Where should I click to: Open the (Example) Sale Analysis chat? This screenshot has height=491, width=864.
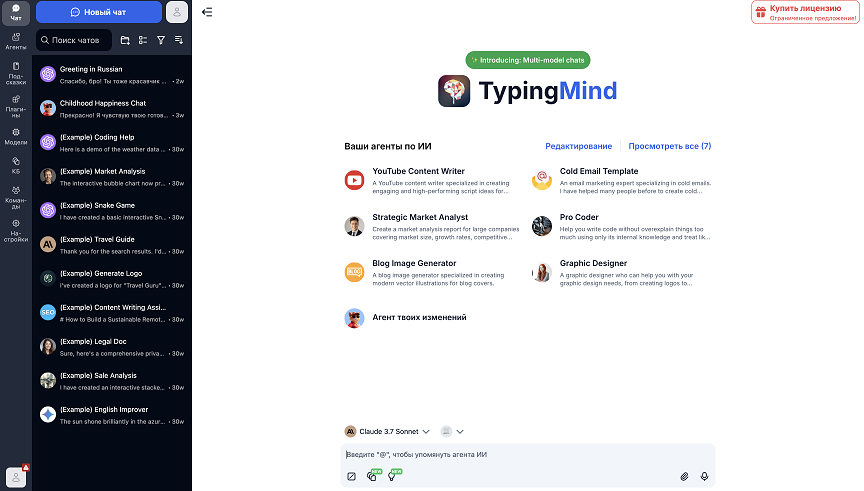112,381
